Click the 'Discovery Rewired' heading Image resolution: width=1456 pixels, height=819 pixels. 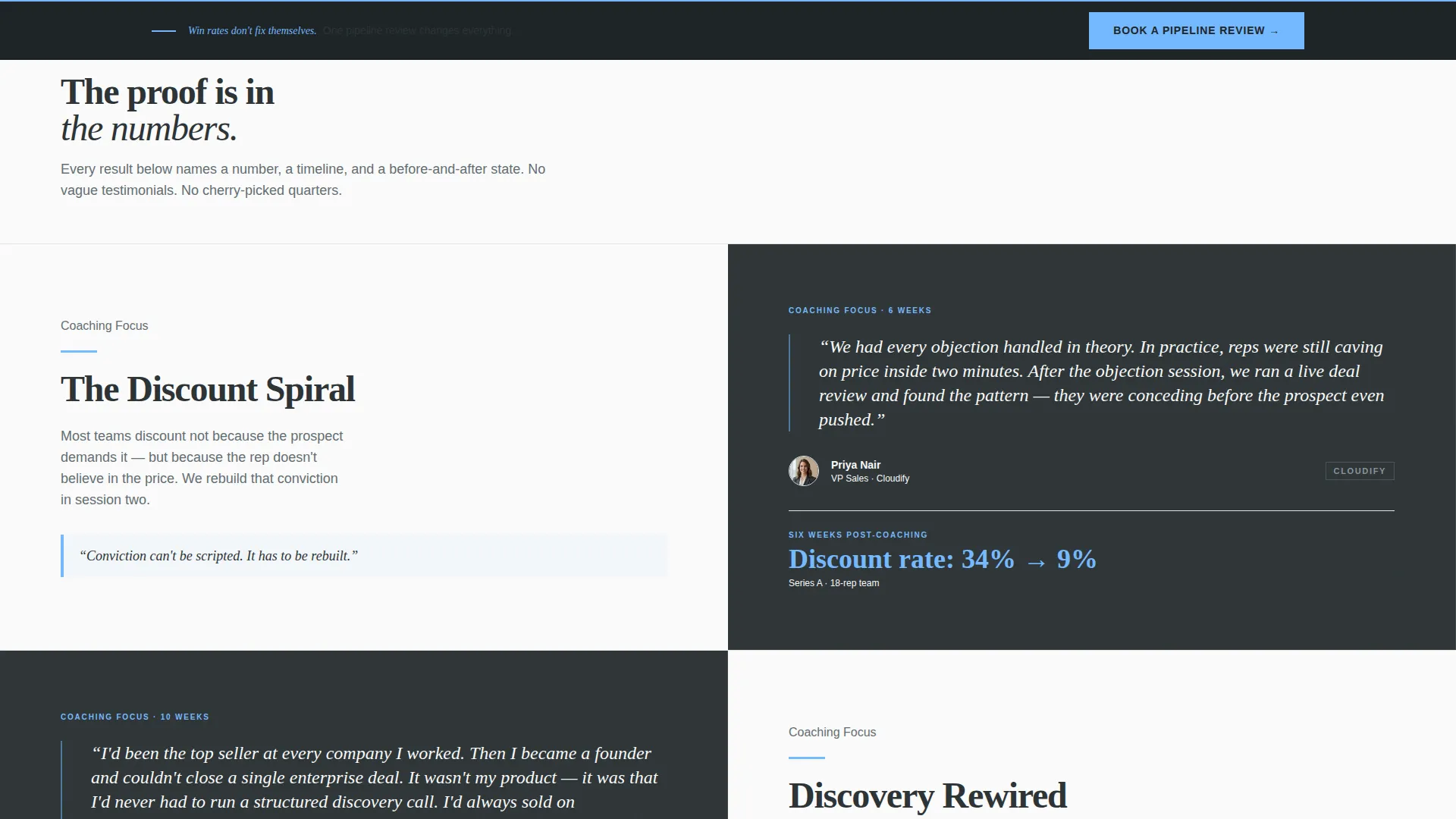coord(927,795)
